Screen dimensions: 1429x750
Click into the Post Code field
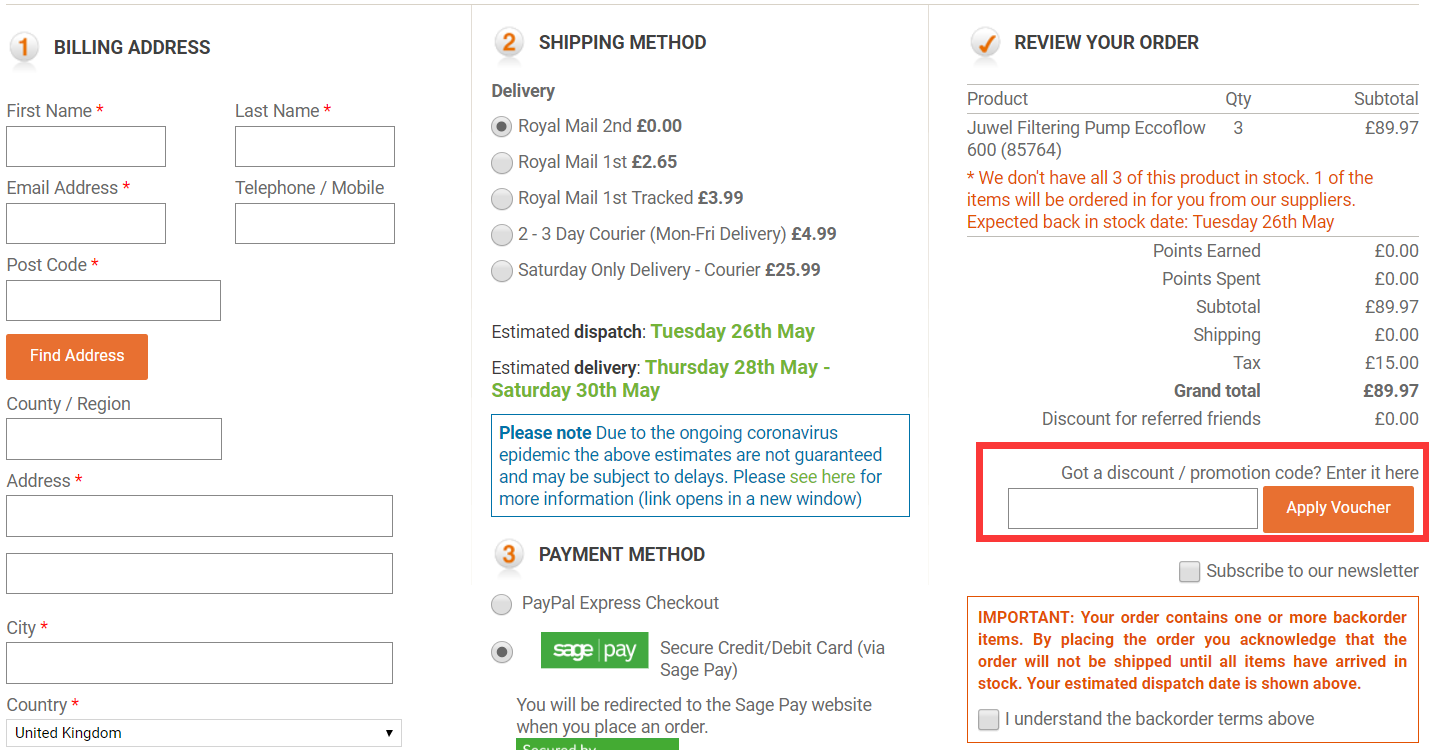[x=113, y=301]
